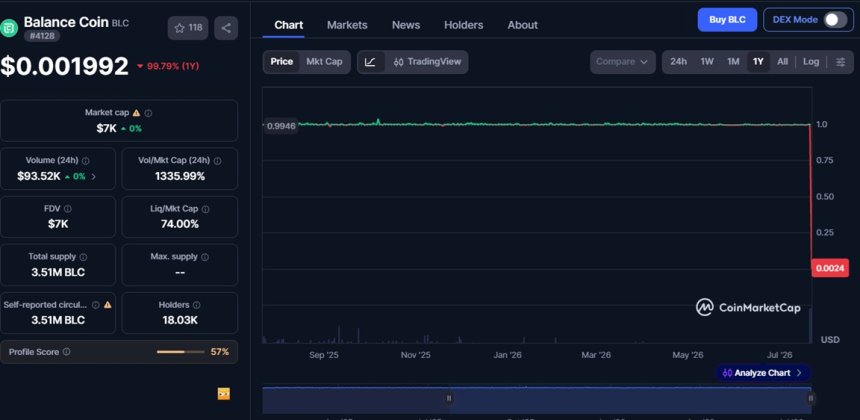The height and width of the screenshot is (420, 860).
Task: Open the Holders tab
Action: pyautogui.click(x=463, y=25)
